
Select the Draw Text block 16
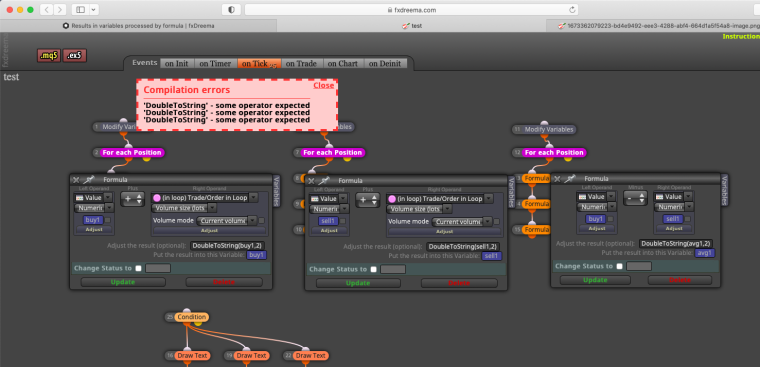[x=192, y=355]
